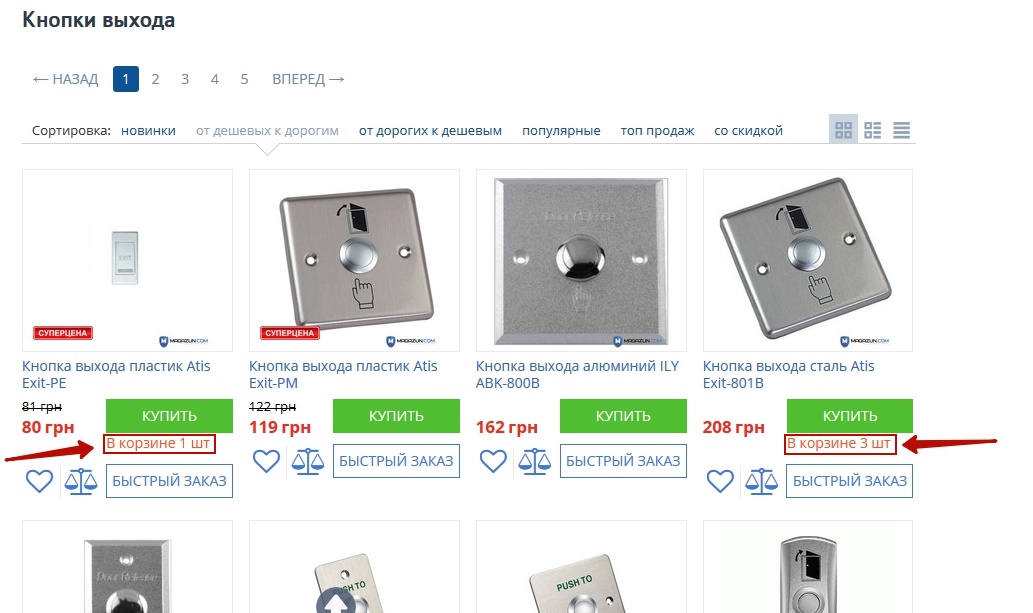Go to page 3 of results
1033x613 pixels.
(185, 79)
